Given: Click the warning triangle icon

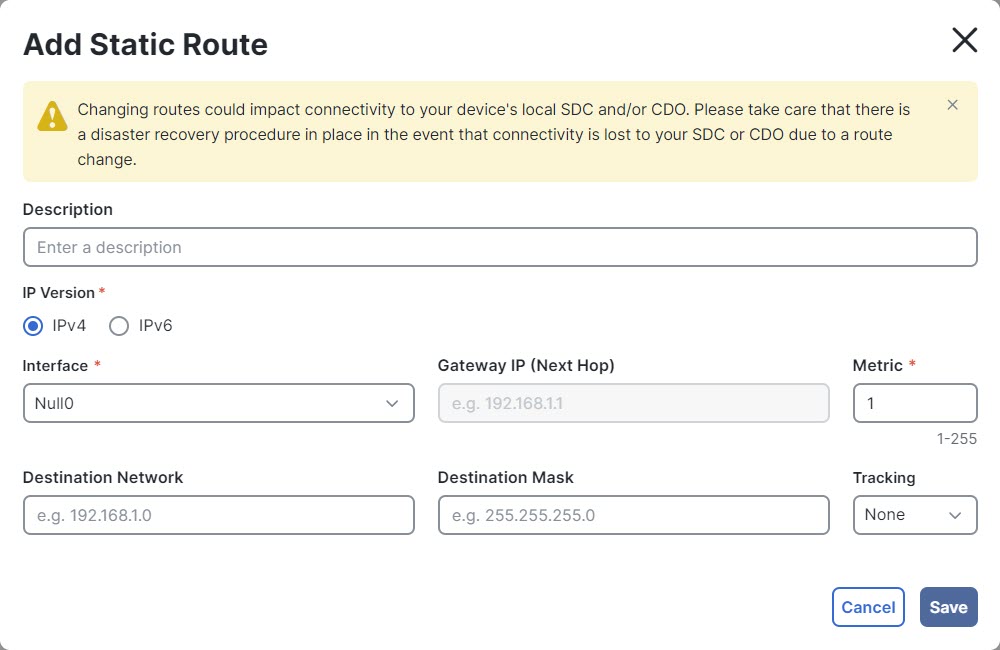Looking at the screenshot, I should click(x=52, y=117).
